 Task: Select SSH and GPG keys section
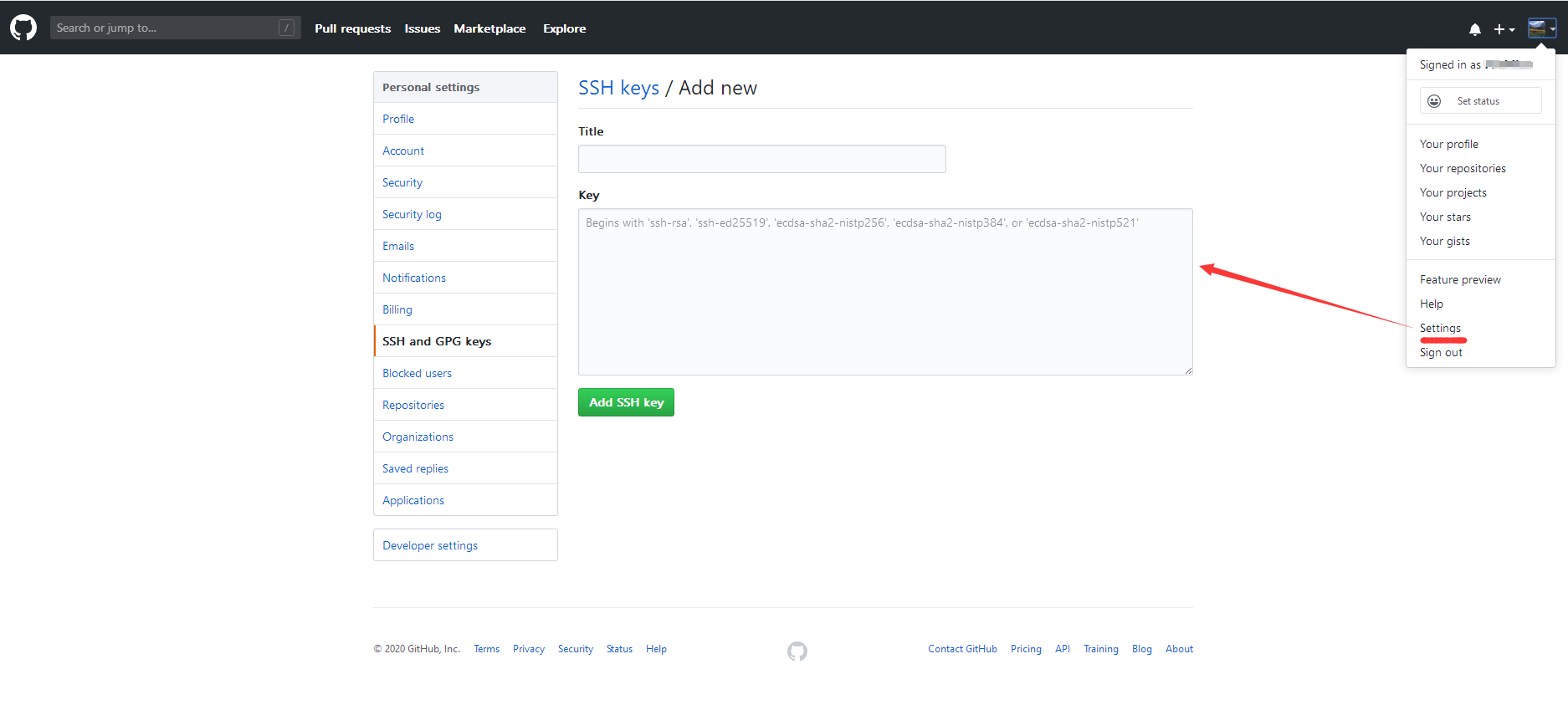click(x=465, y=341)
